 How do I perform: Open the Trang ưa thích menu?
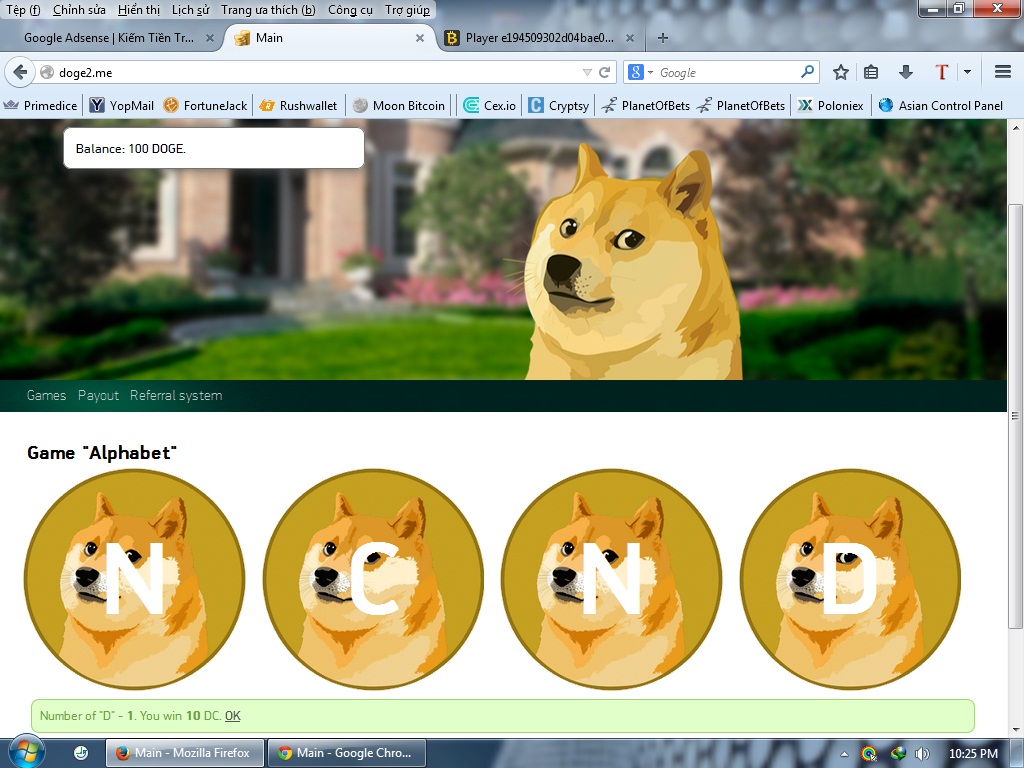268,10
